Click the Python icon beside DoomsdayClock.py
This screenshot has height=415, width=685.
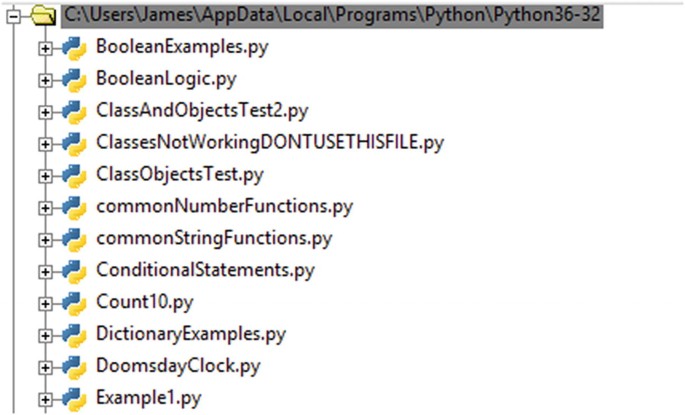pos(74,367)
